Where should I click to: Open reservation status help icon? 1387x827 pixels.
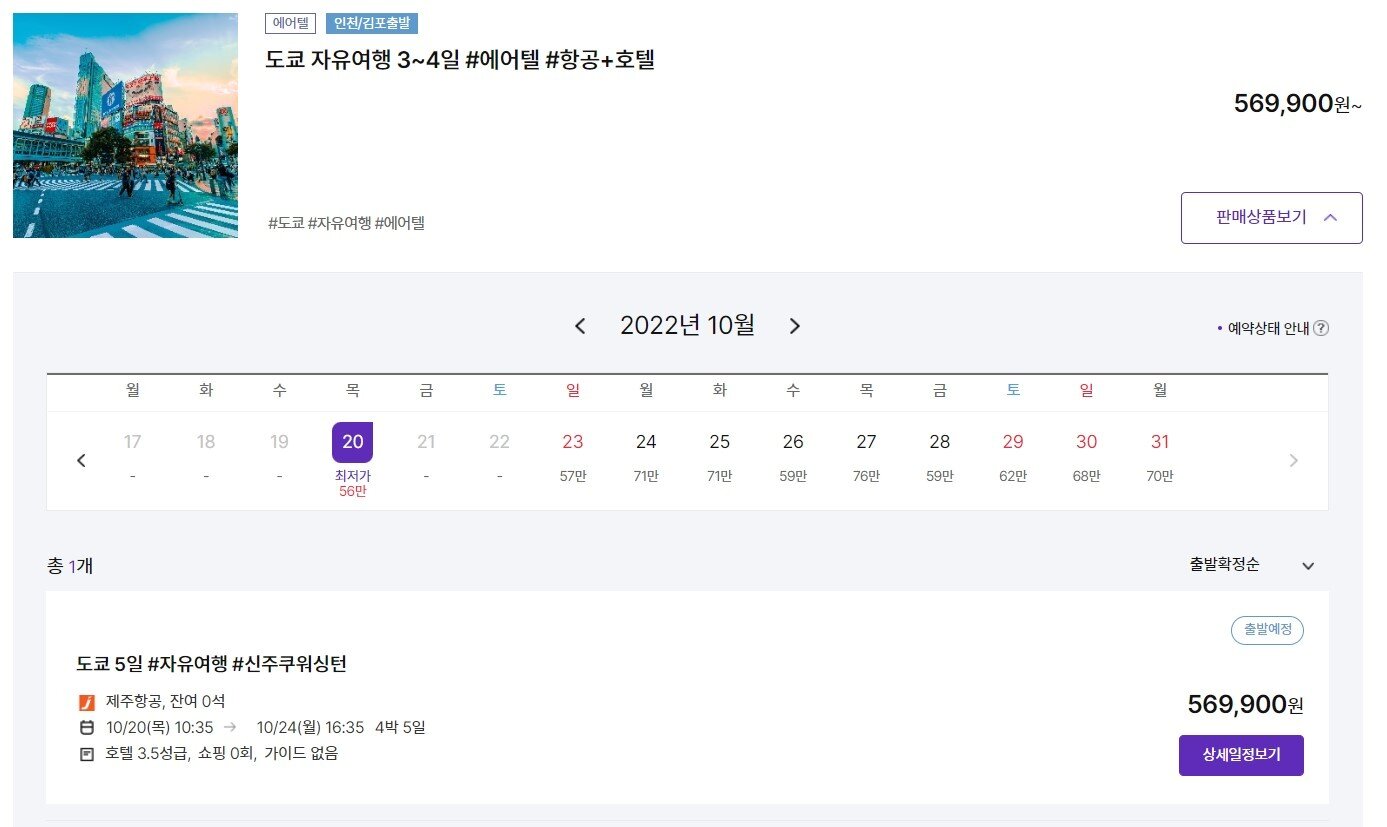[x=1321, y=328]
